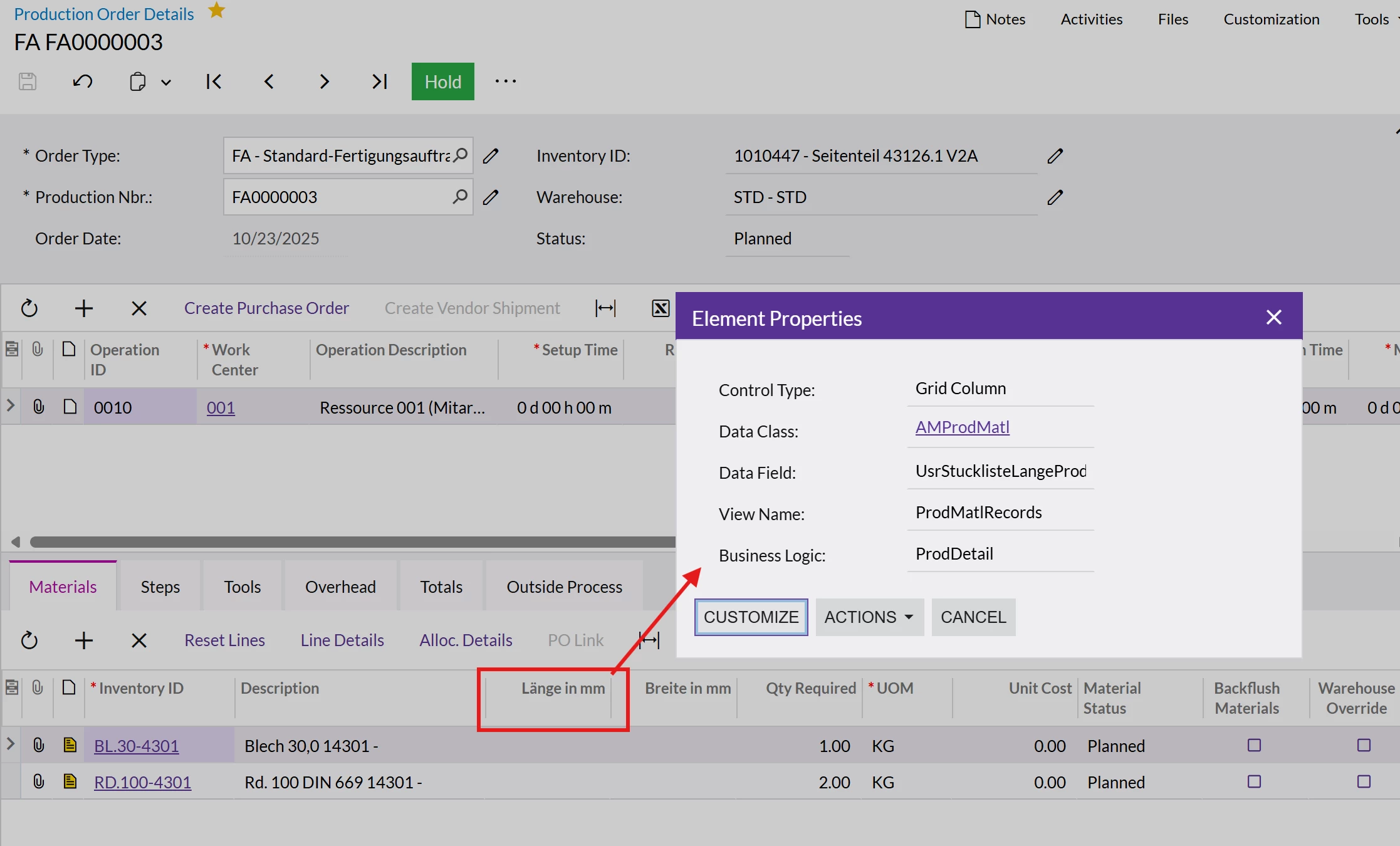Export the operations grid to Excel
Screen dimensions: 1400x846
[x=661, y=308]
